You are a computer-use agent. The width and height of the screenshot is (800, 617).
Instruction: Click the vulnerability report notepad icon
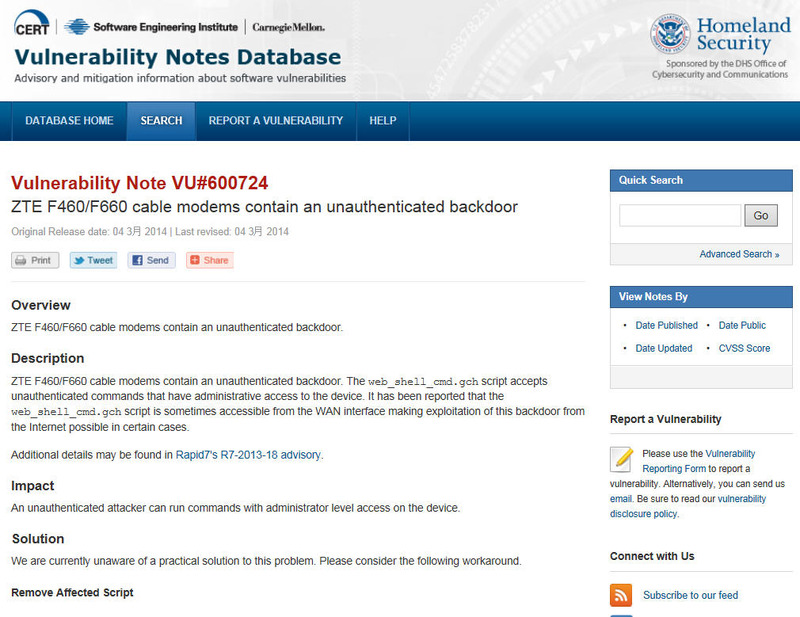click(622, 460)
